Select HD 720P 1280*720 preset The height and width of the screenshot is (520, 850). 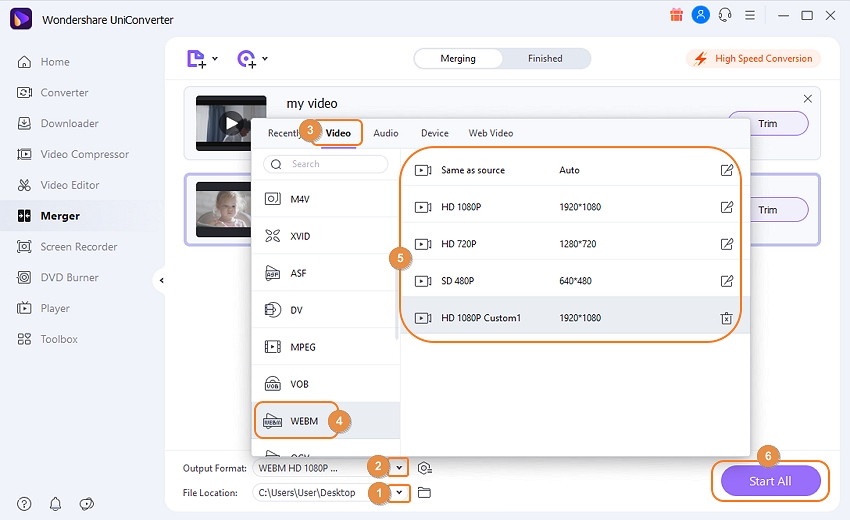575,244
